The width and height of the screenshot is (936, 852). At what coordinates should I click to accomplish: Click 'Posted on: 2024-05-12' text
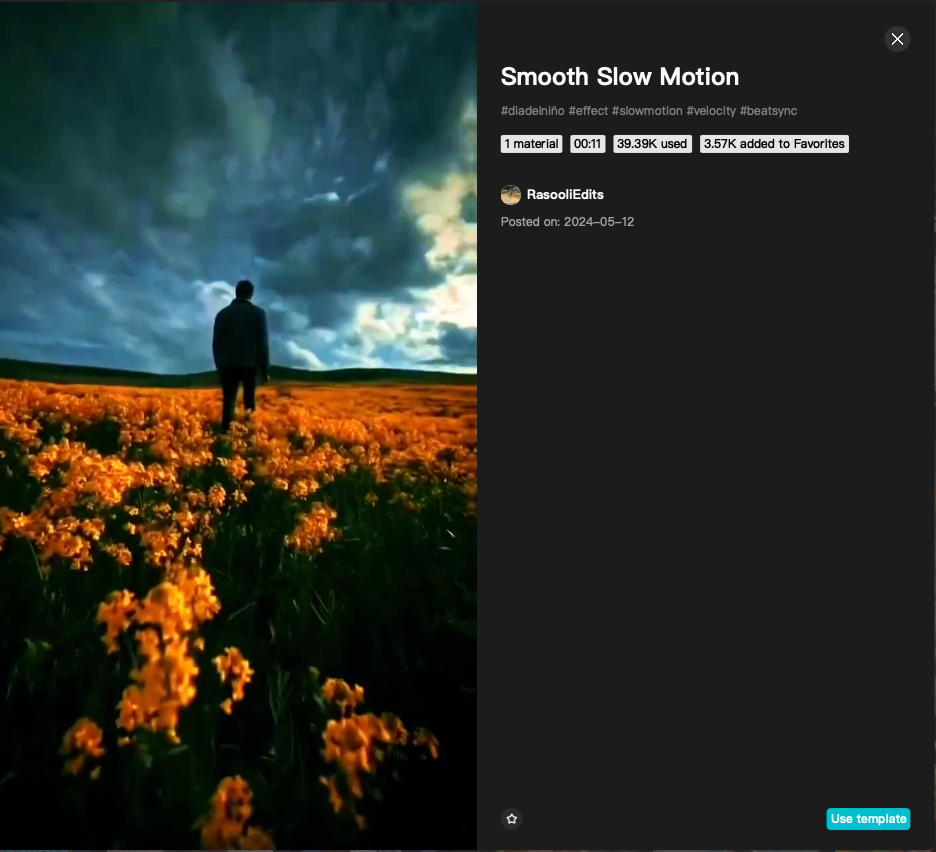(567, 222)
